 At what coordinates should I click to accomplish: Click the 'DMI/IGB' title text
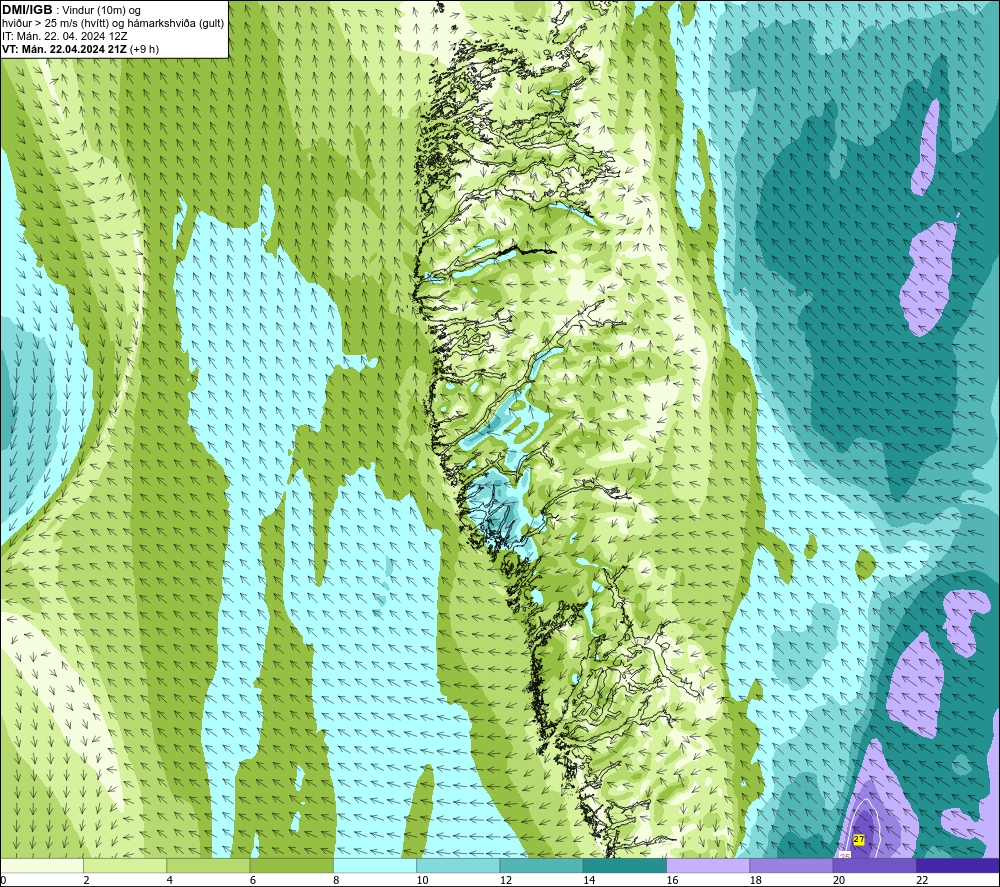tap(27, 10)
